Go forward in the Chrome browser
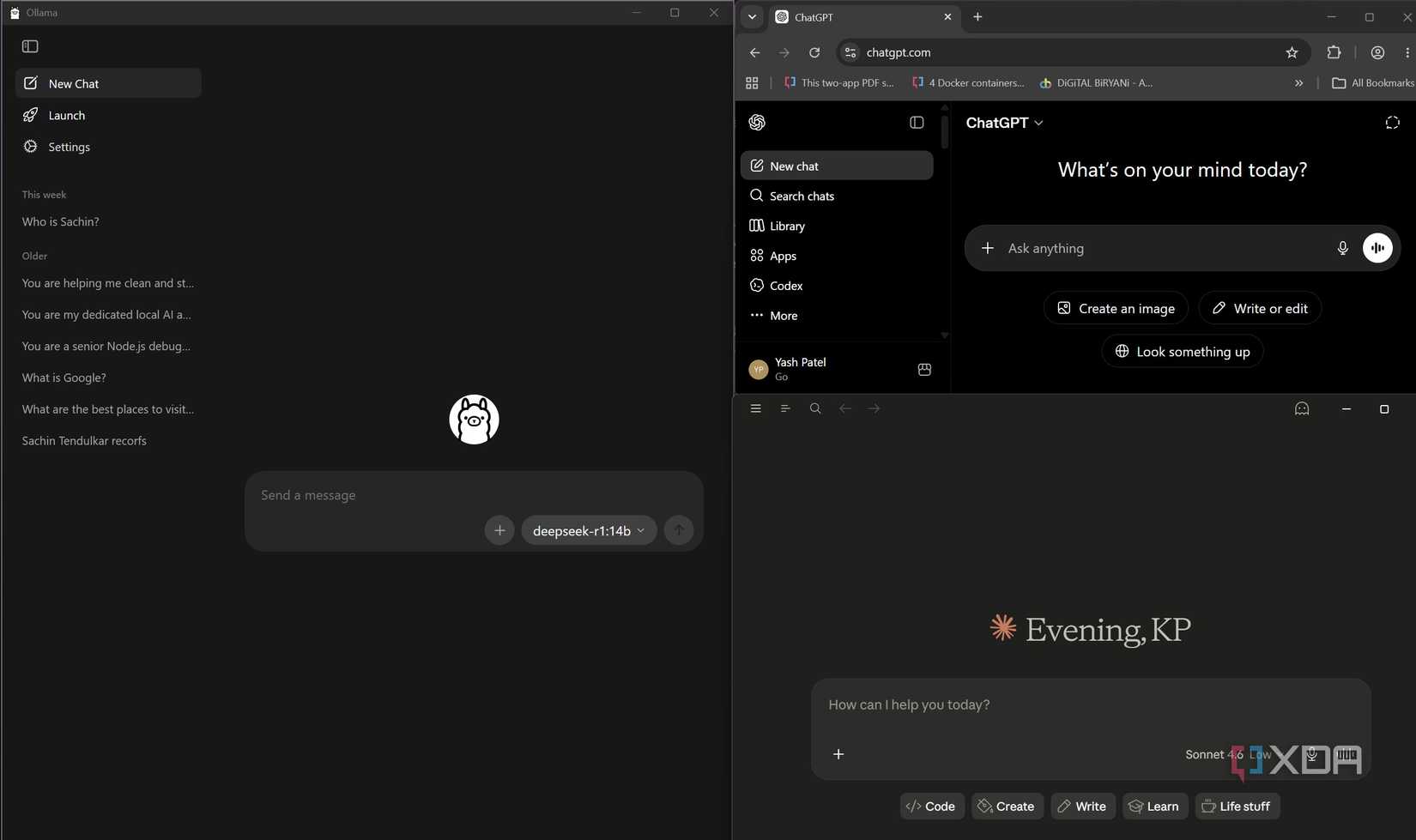The width and height of the screenshot is (1416, 840). point(784,52)
